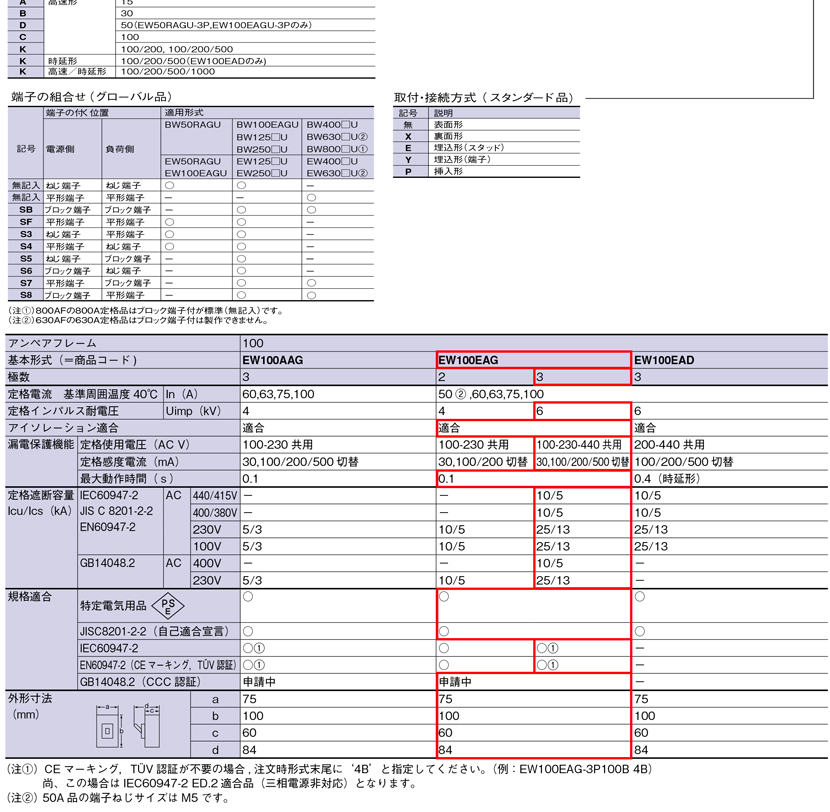The height and width of the screenshot is (812, 830).
Task: Click the 極数 row label
Action: [19, 377]
